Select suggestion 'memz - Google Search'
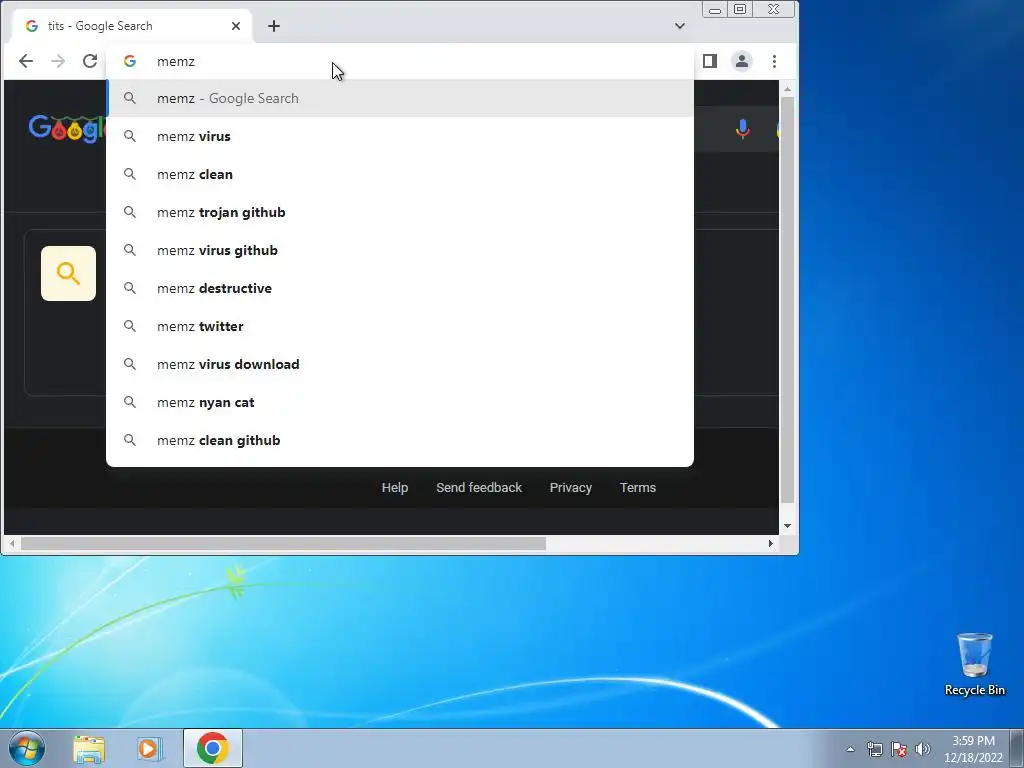The height and width of the screenshot is (768, 1024). click(x=400, y=98)
